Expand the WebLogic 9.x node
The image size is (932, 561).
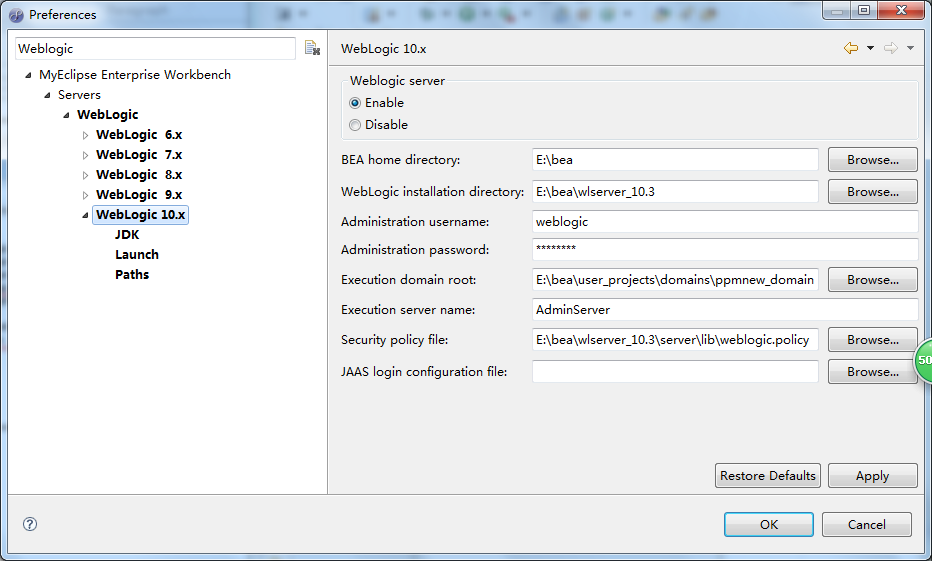coord(85,195)
